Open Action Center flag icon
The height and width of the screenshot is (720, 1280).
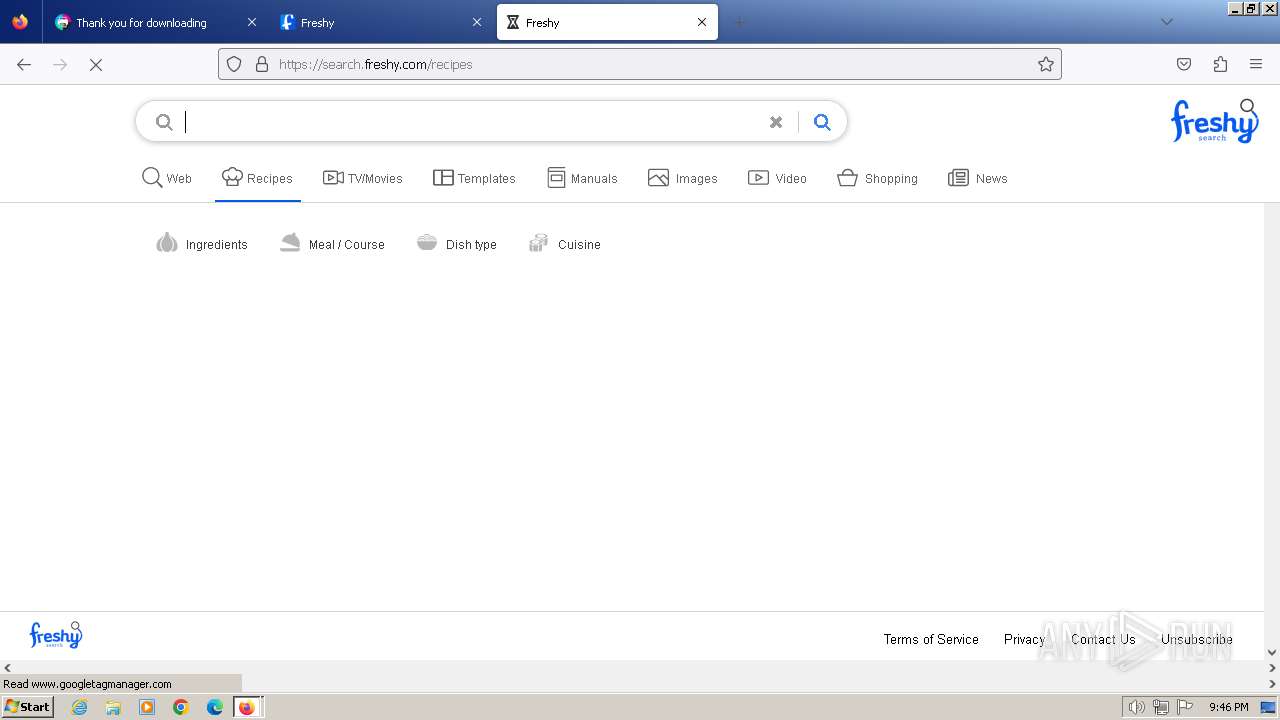pos(1185,707)
